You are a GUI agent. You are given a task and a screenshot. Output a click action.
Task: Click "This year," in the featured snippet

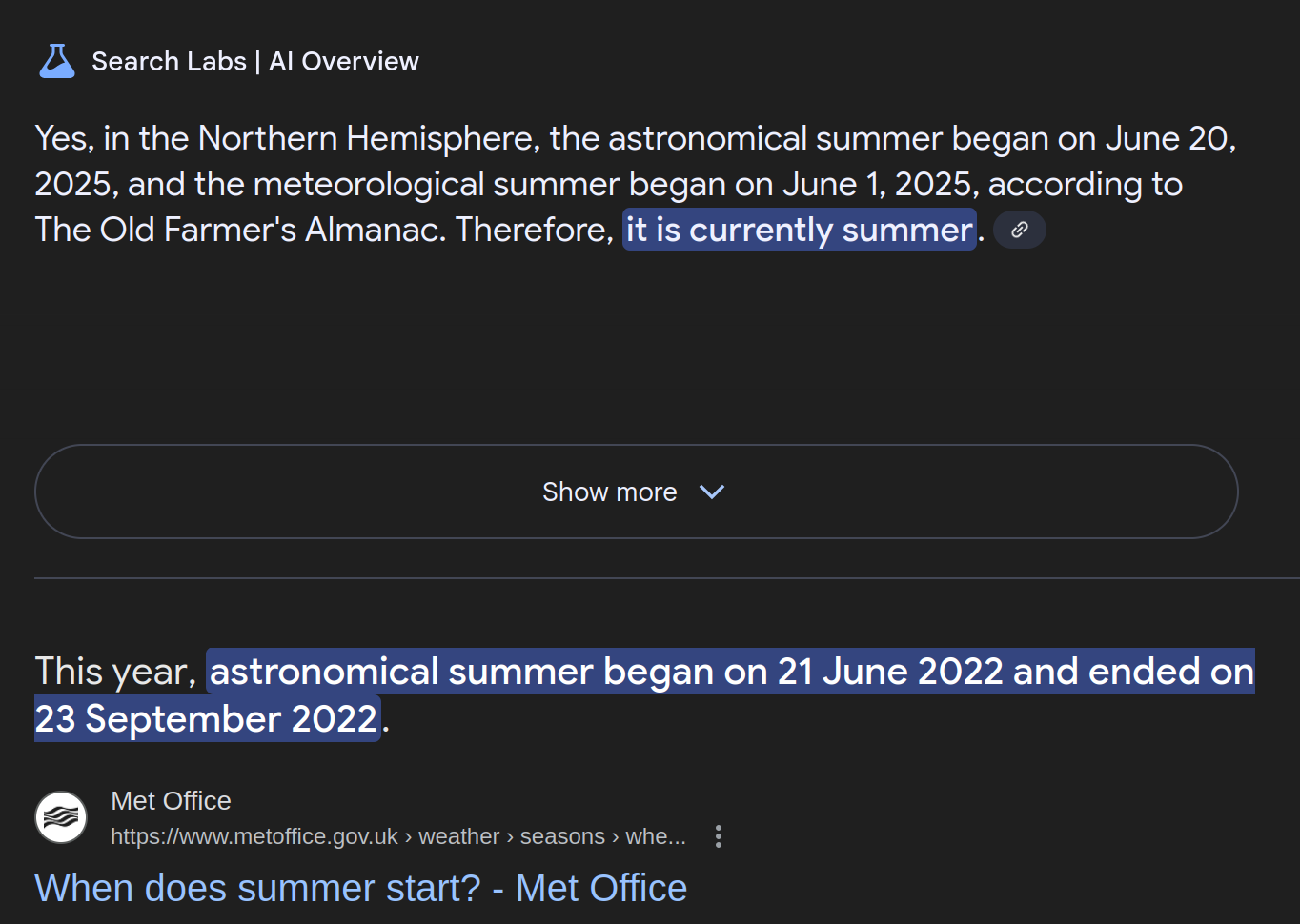115,672
